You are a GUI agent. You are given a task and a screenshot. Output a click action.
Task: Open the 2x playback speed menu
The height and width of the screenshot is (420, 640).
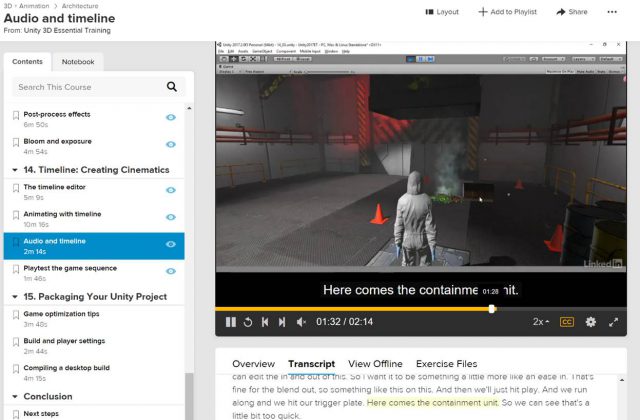pos(541,322)
